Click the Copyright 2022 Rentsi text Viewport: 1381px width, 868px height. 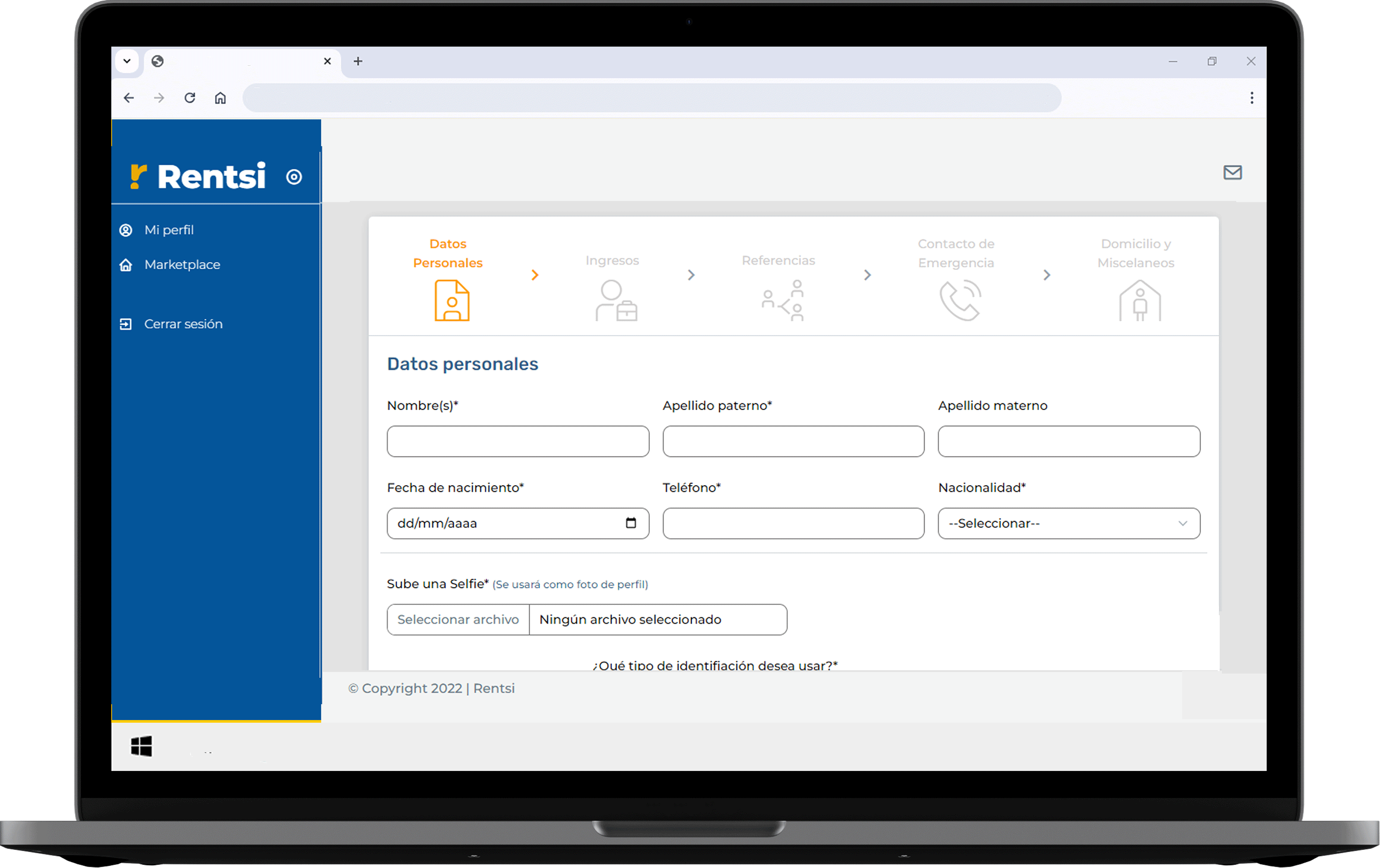click(431, 689)
